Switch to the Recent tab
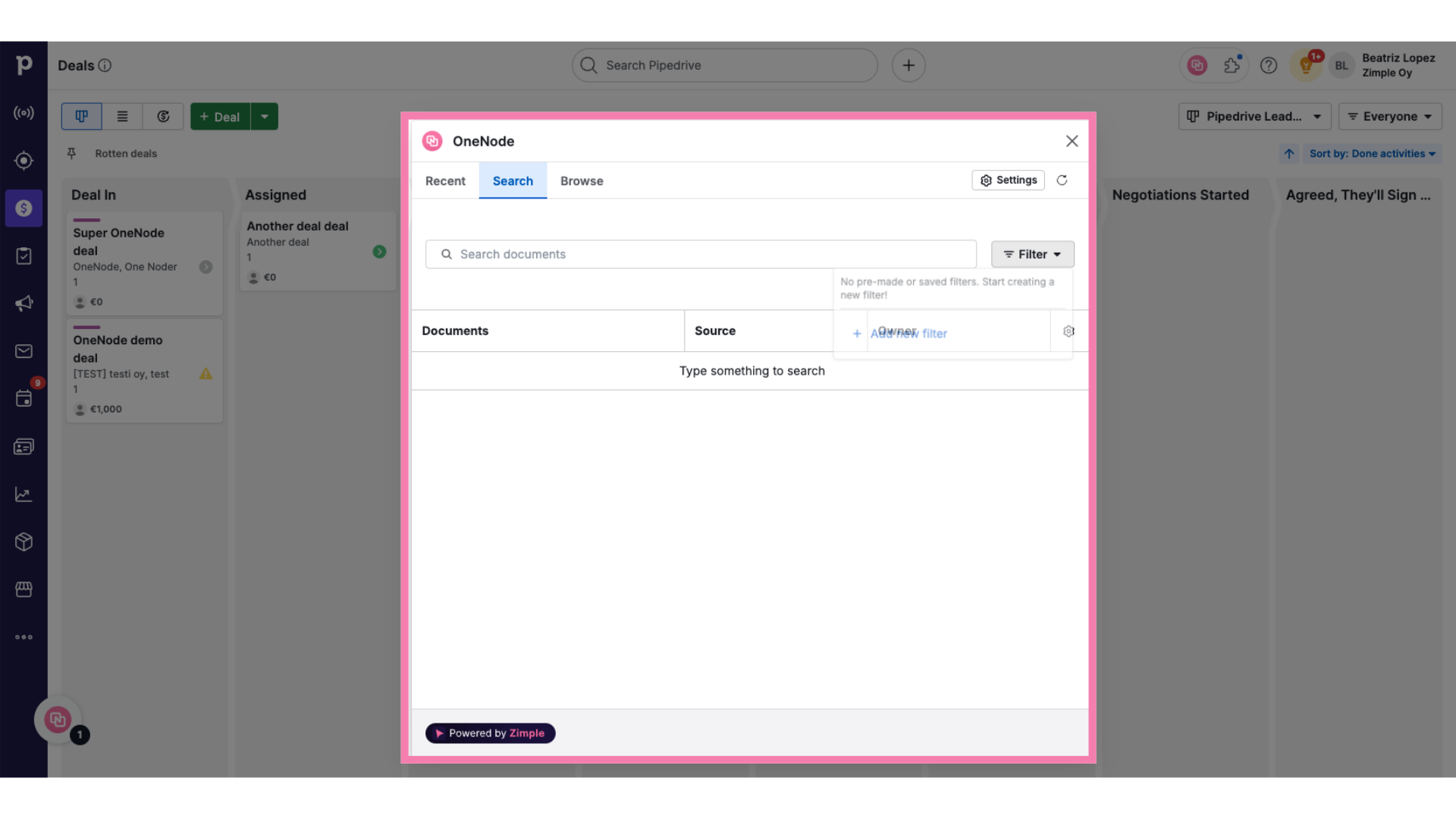Viewport: 1456px width, 819px height. coord(445,180)
